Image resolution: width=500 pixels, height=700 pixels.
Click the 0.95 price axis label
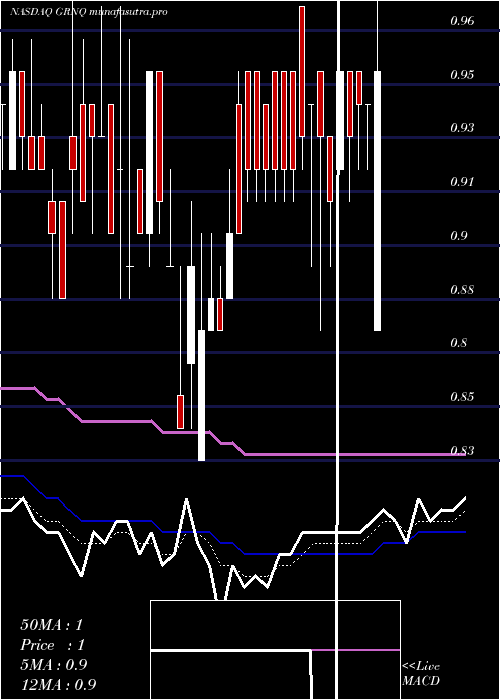click(x=462, y=74)
